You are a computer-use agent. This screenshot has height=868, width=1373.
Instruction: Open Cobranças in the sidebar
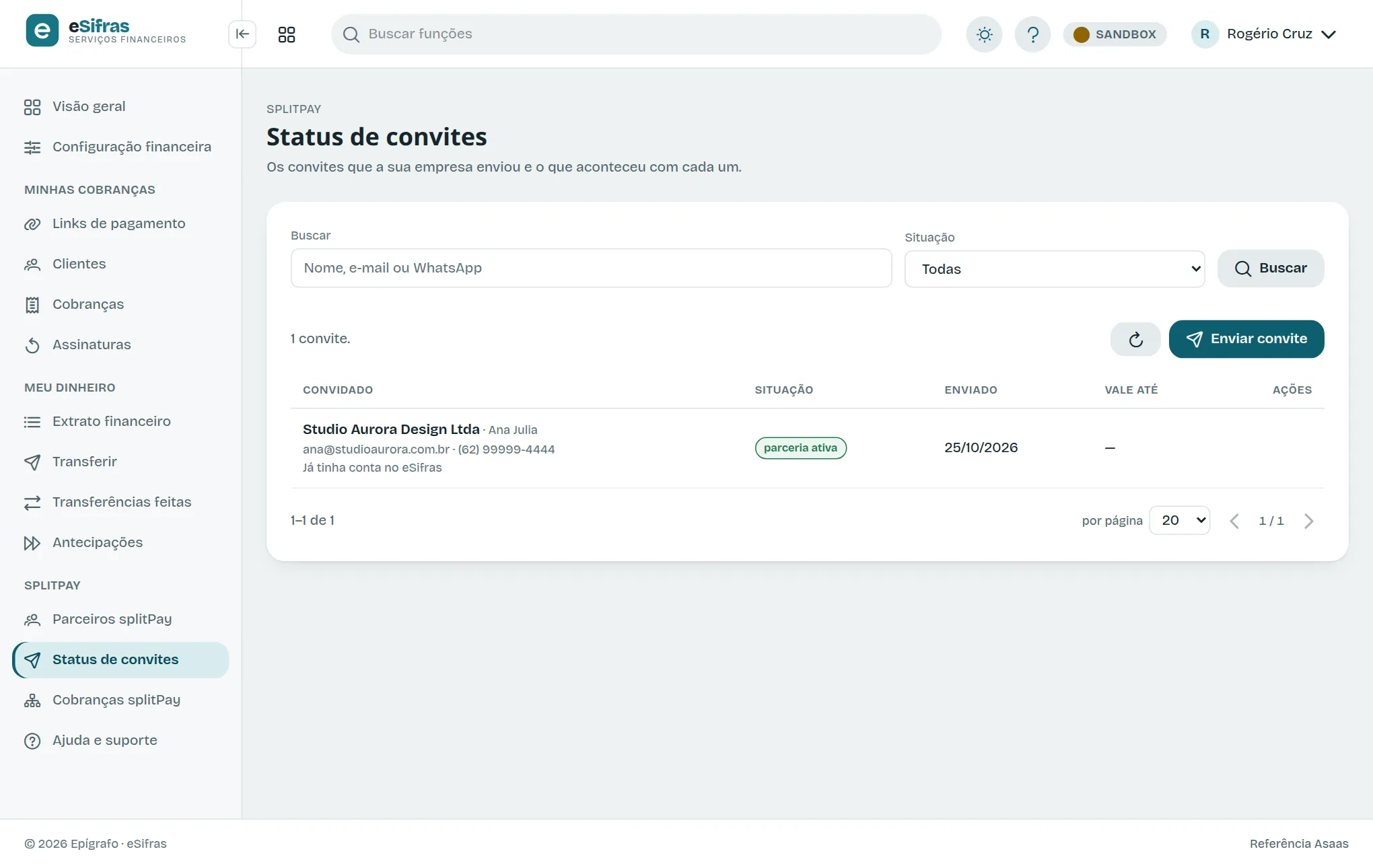coord(120,304)
